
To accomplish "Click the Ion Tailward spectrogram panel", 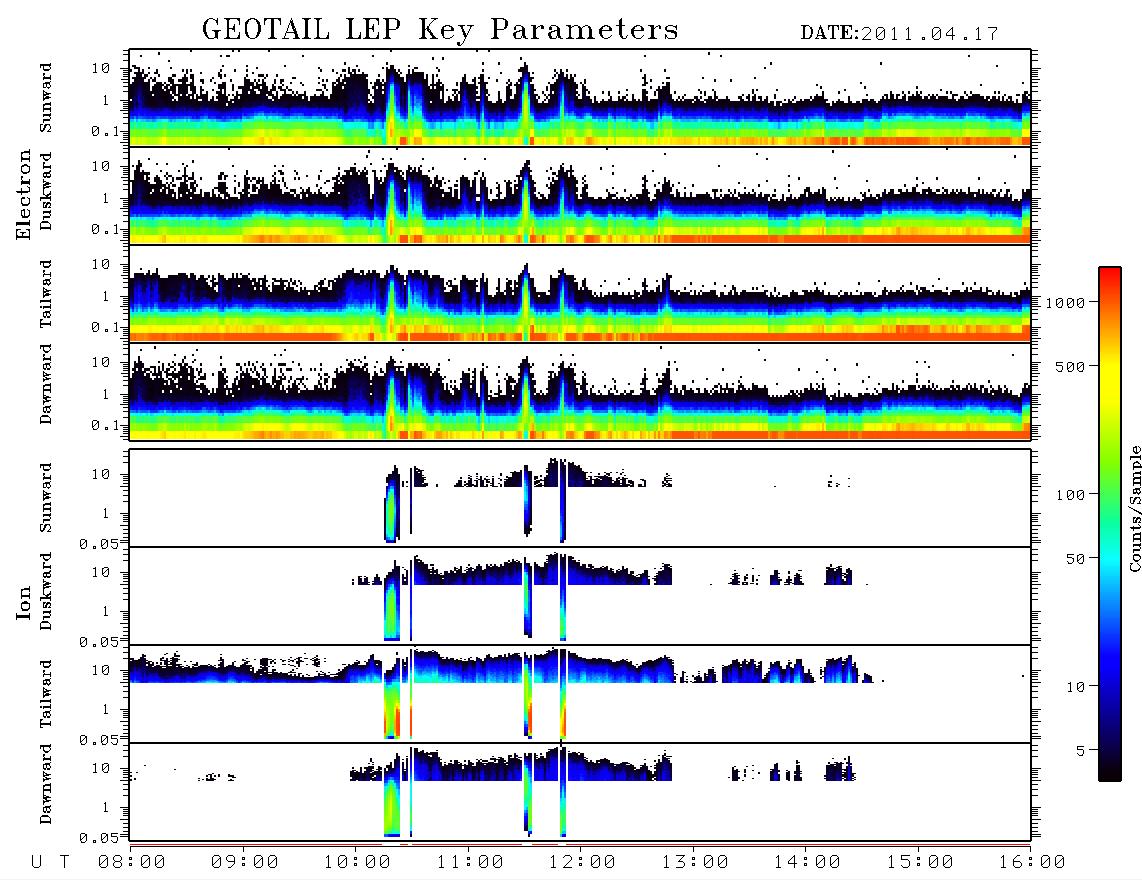I will coord(580,694).
